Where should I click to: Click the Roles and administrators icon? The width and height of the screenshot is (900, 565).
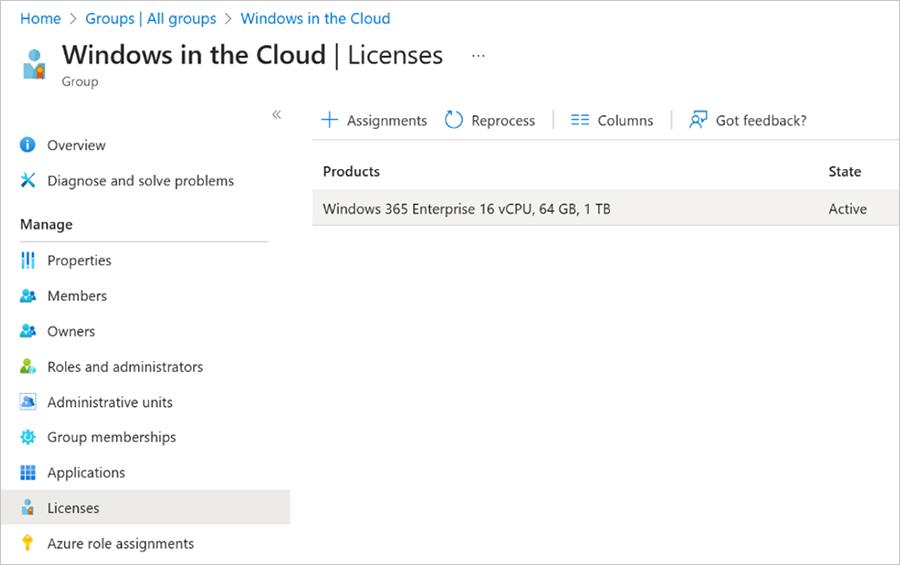pyautogui.click(x=28, y=366)
